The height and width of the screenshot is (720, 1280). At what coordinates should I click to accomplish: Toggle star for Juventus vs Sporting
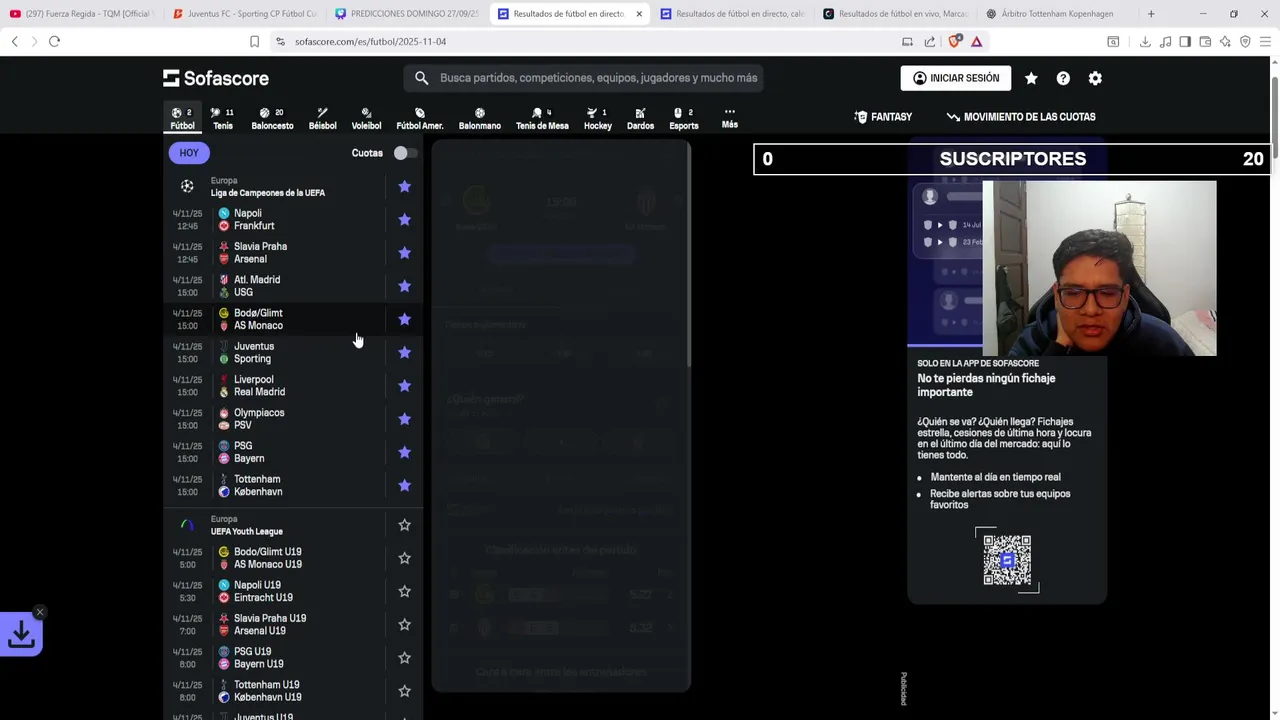point(404,352)
